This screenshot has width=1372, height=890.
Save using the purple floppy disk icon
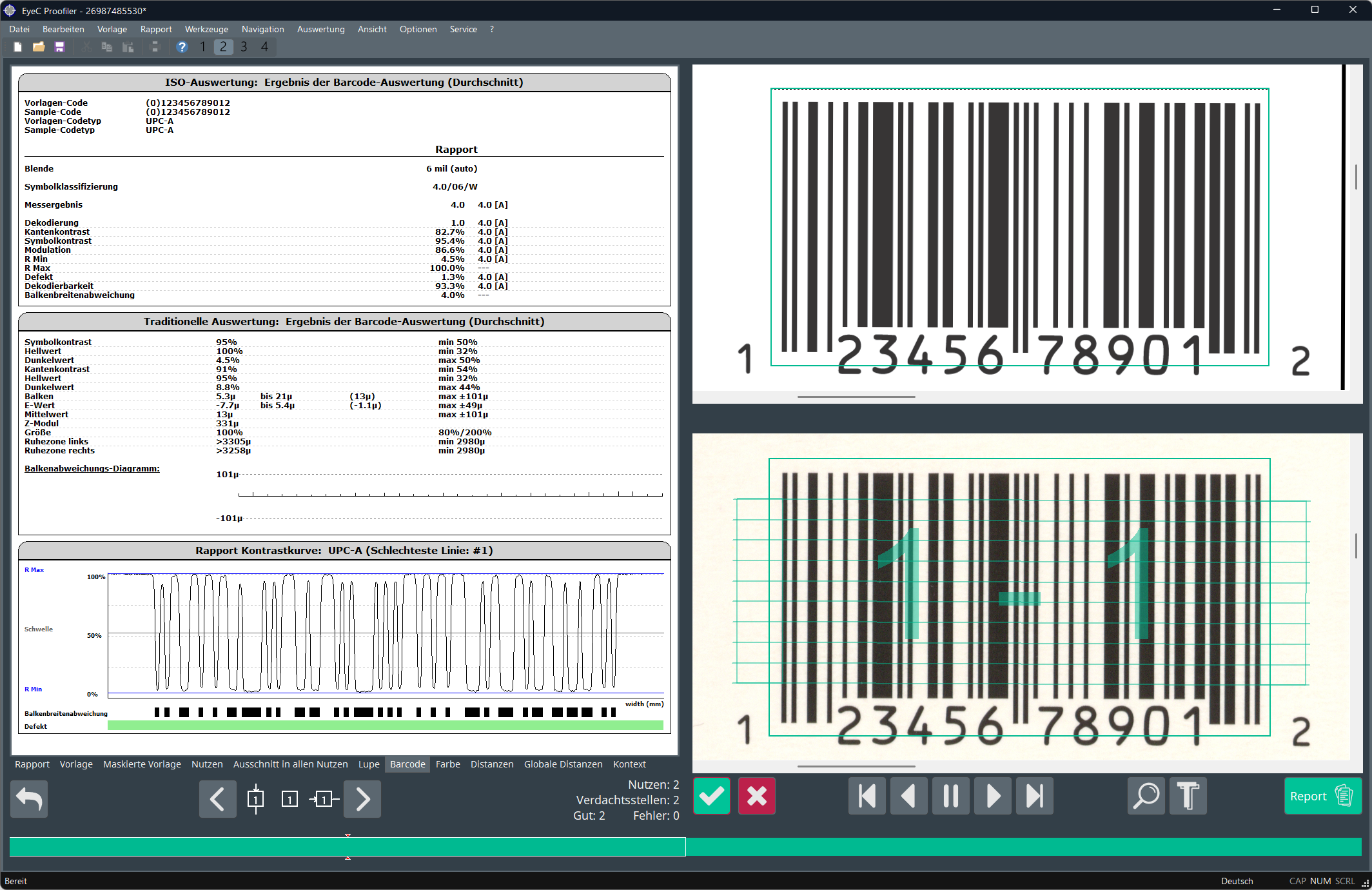pyautogui.click(x=60, y=47)
